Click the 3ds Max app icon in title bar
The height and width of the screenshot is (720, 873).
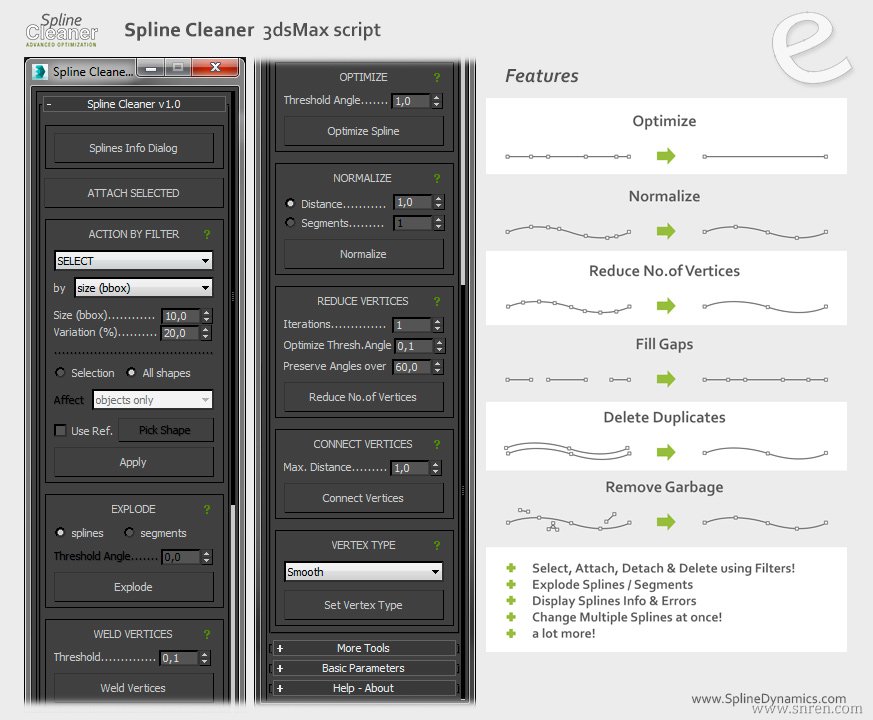40,72
